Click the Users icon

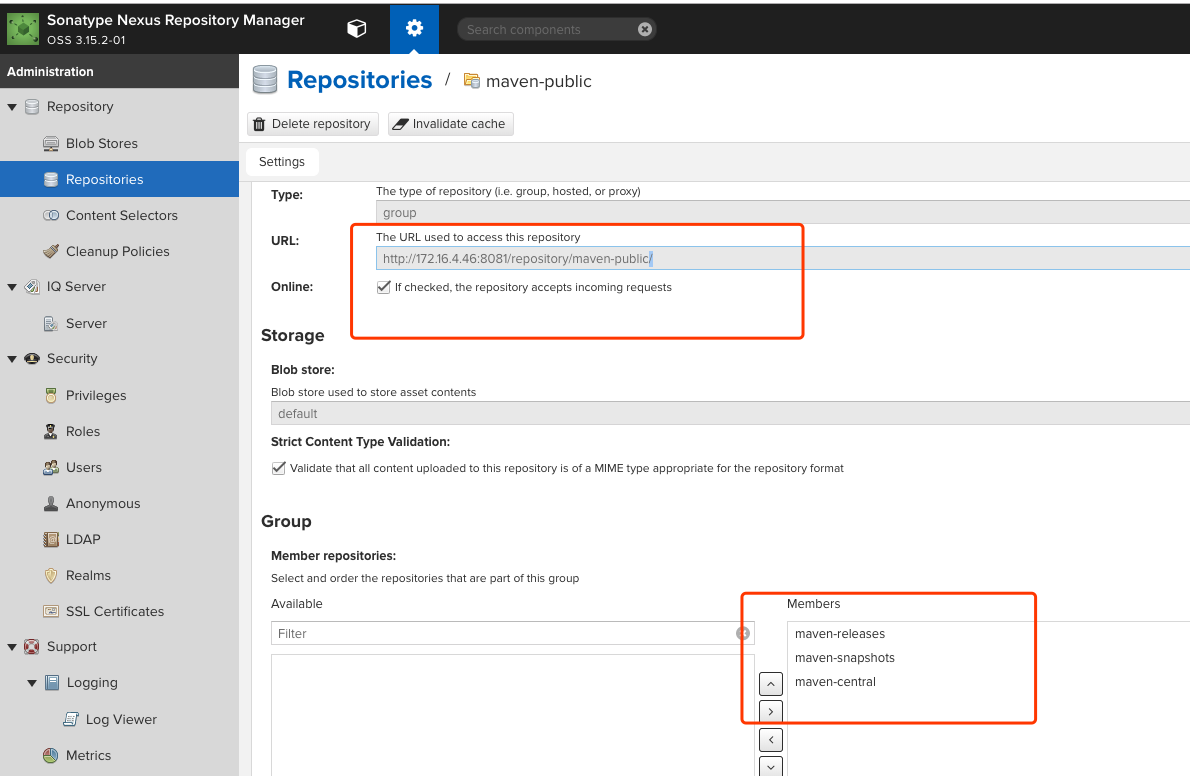[51, 468]
